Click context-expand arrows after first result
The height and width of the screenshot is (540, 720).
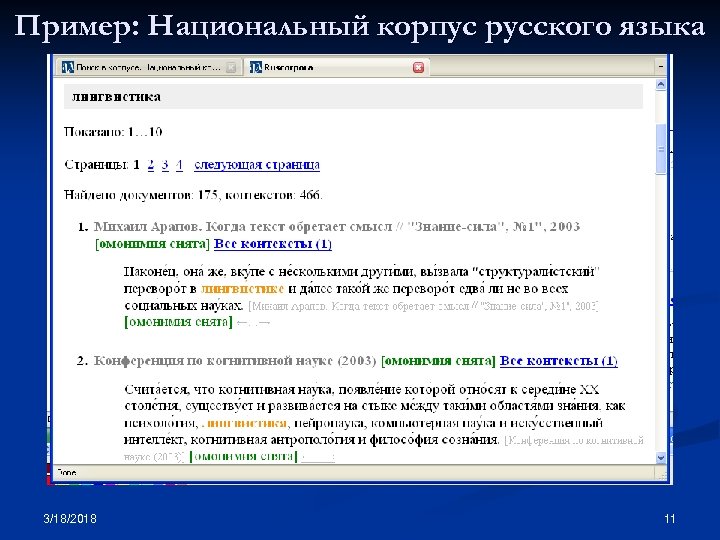[x=253, y=323]
